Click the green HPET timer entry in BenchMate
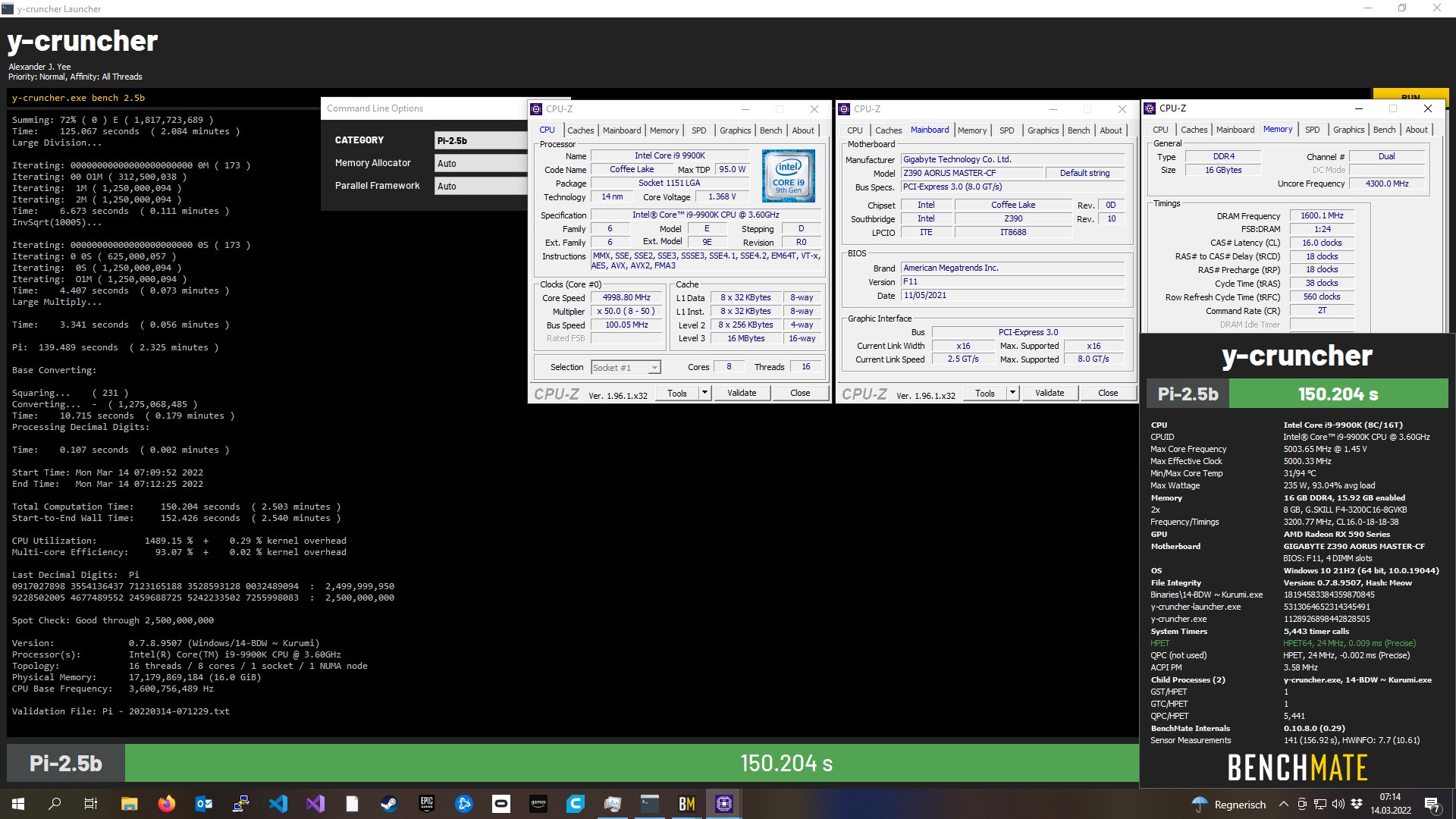 click(1283, 643)
